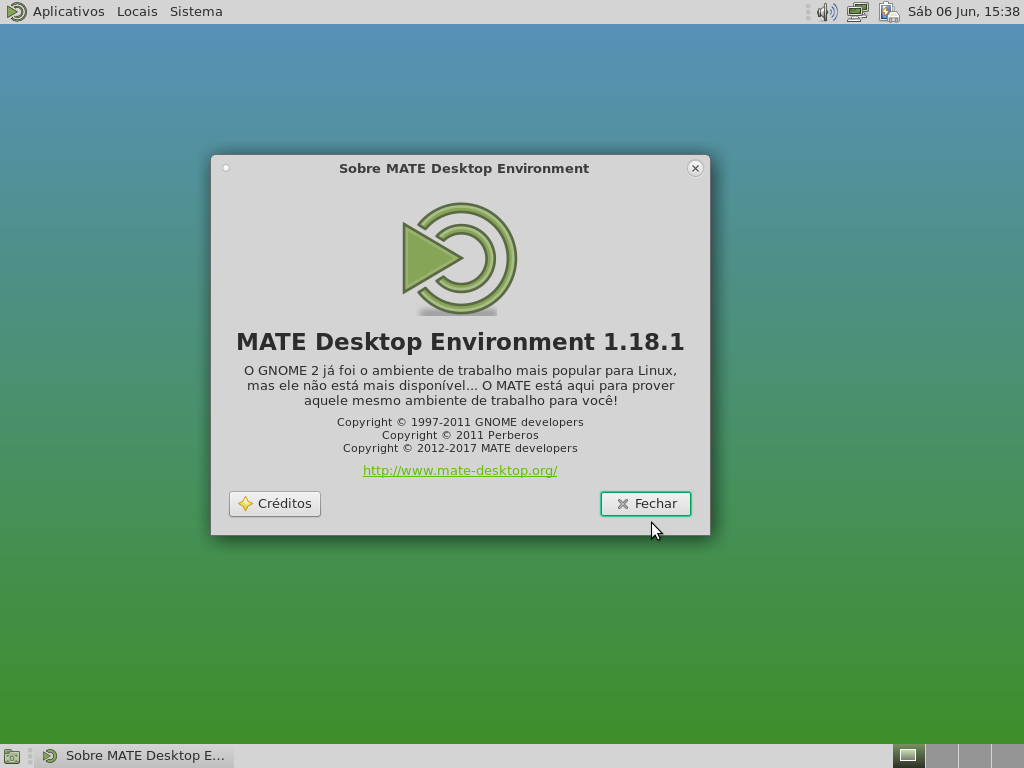Switch to the second workspace
Screen dimensions: 1024x768
pos(942,756)
